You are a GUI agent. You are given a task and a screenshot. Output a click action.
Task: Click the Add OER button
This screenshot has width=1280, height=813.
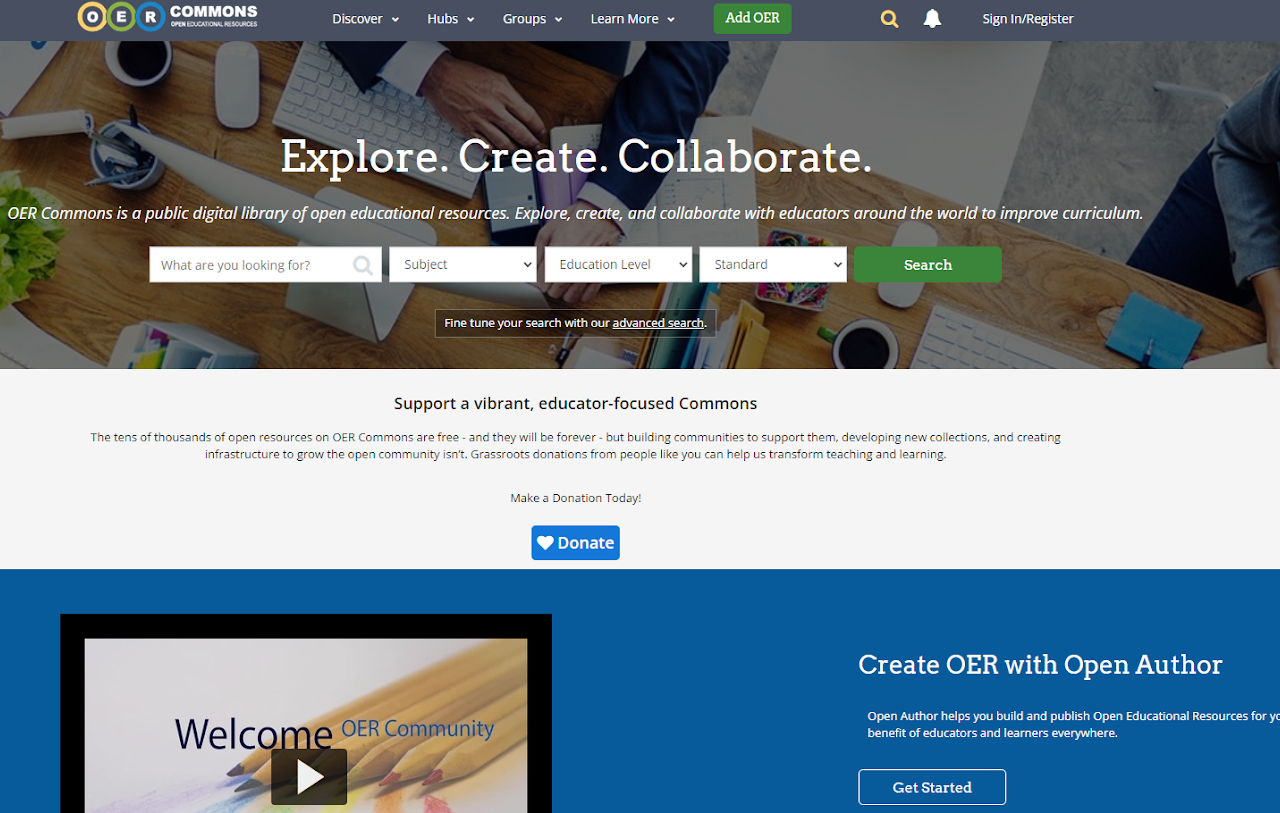pos(752,18)
